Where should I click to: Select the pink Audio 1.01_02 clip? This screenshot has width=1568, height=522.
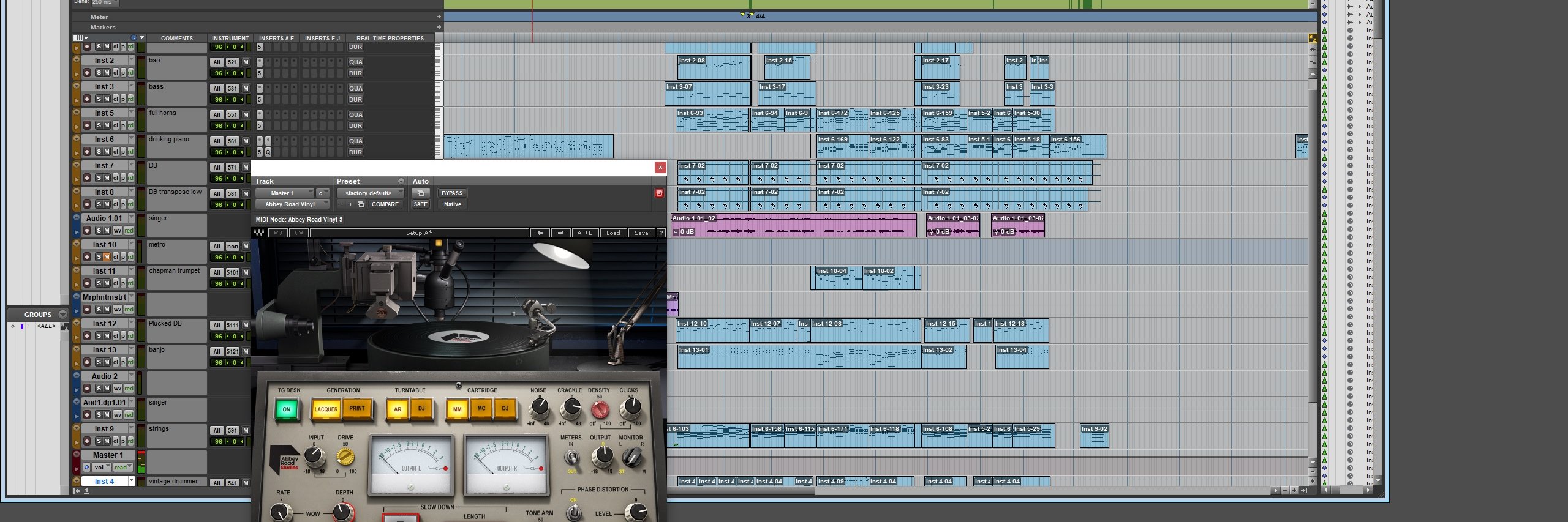pos(794,226)
